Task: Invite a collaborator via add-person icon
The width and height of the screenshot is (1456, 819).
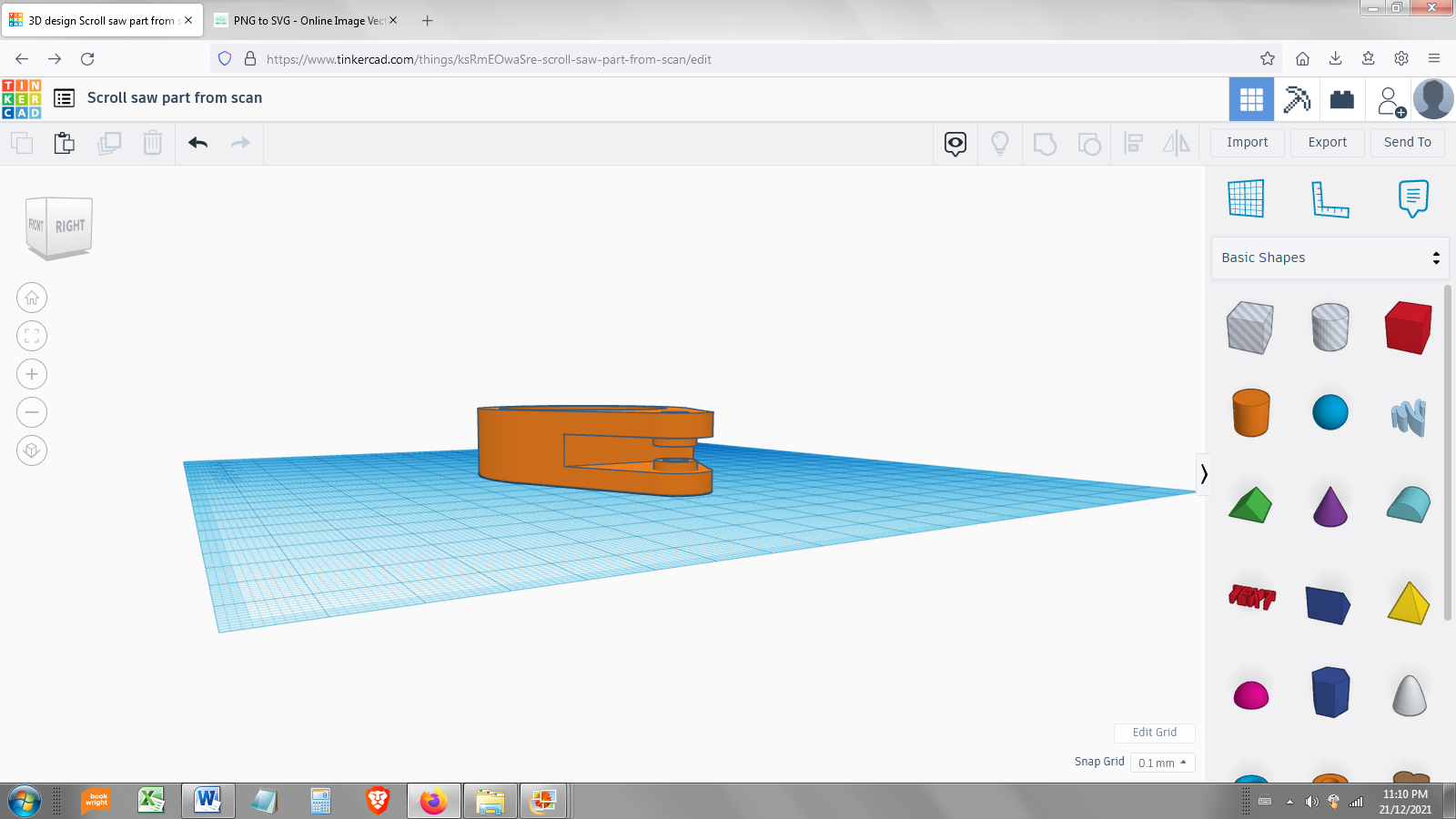Action: pos(1390,101)
